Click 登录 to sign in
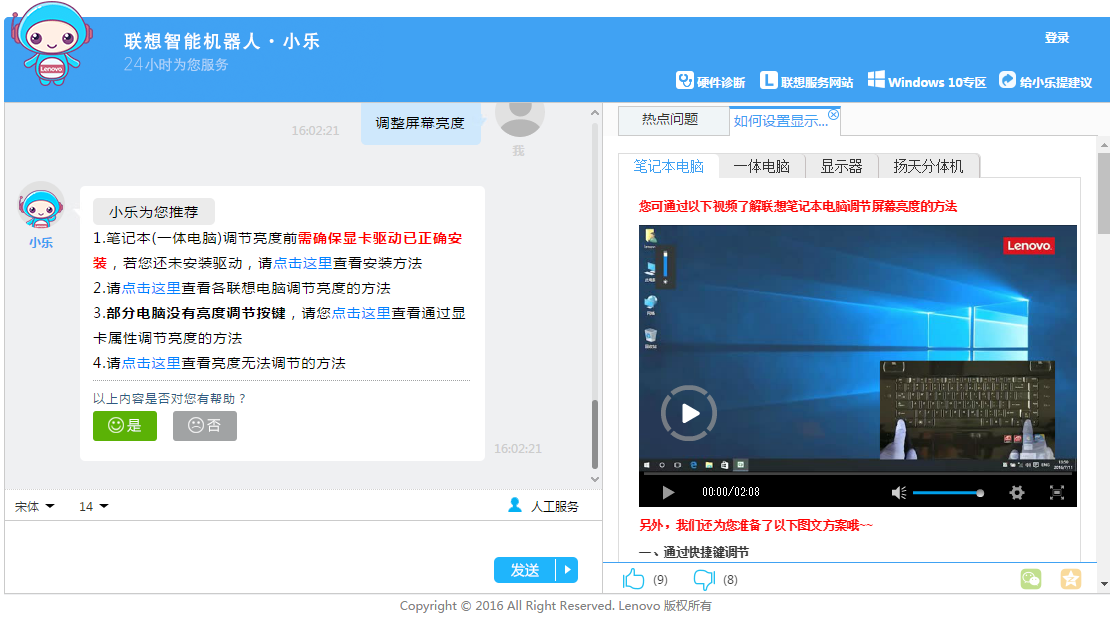1110x619 pixels. [x=1056, y=38]
